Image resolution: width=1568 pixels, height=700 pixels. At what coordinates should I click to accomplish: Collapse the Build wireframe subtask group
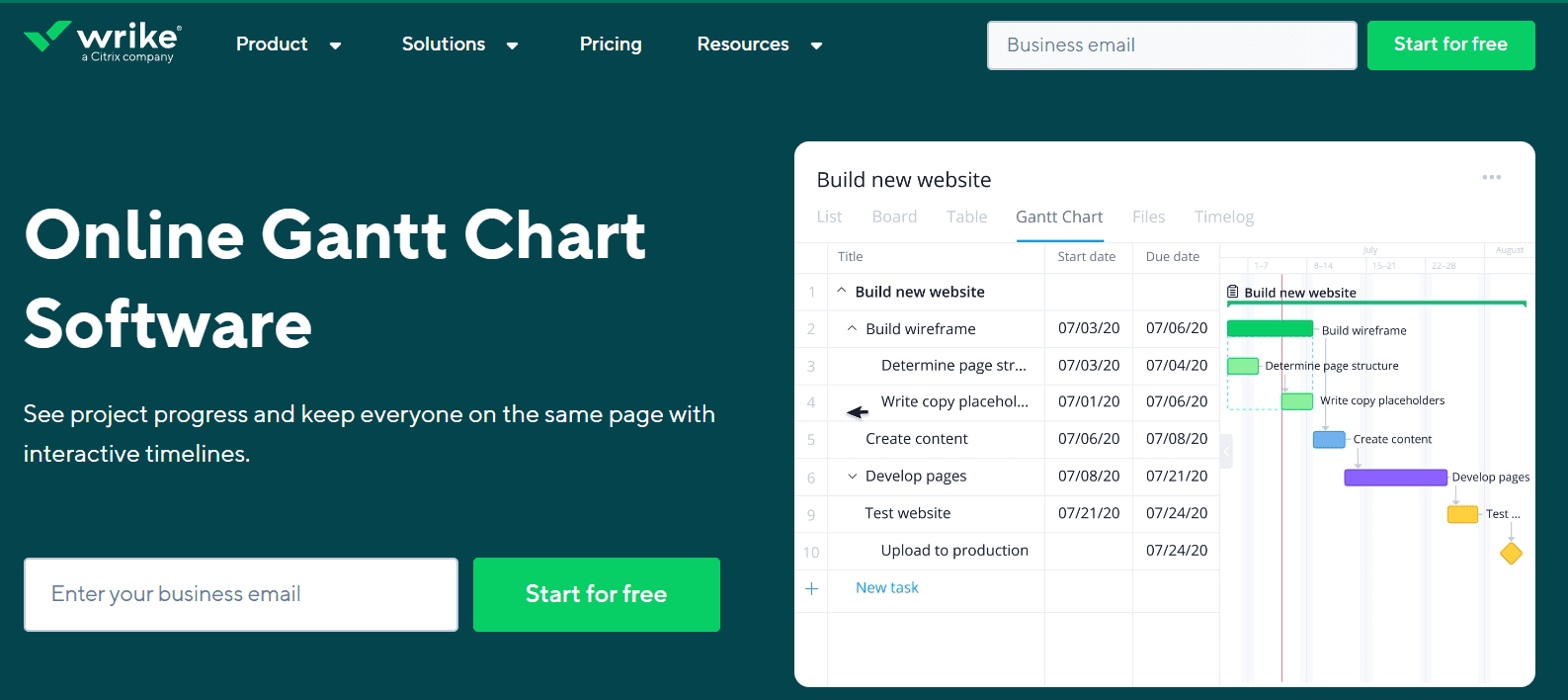(x=852, y=328)
